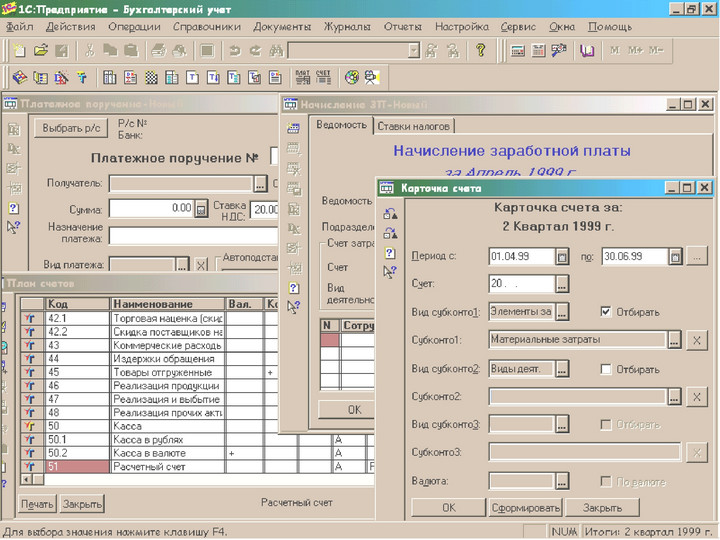Click the ellipsis button next to Получатель field
Screen dimensions: 720x540
(x=260, y=184)
